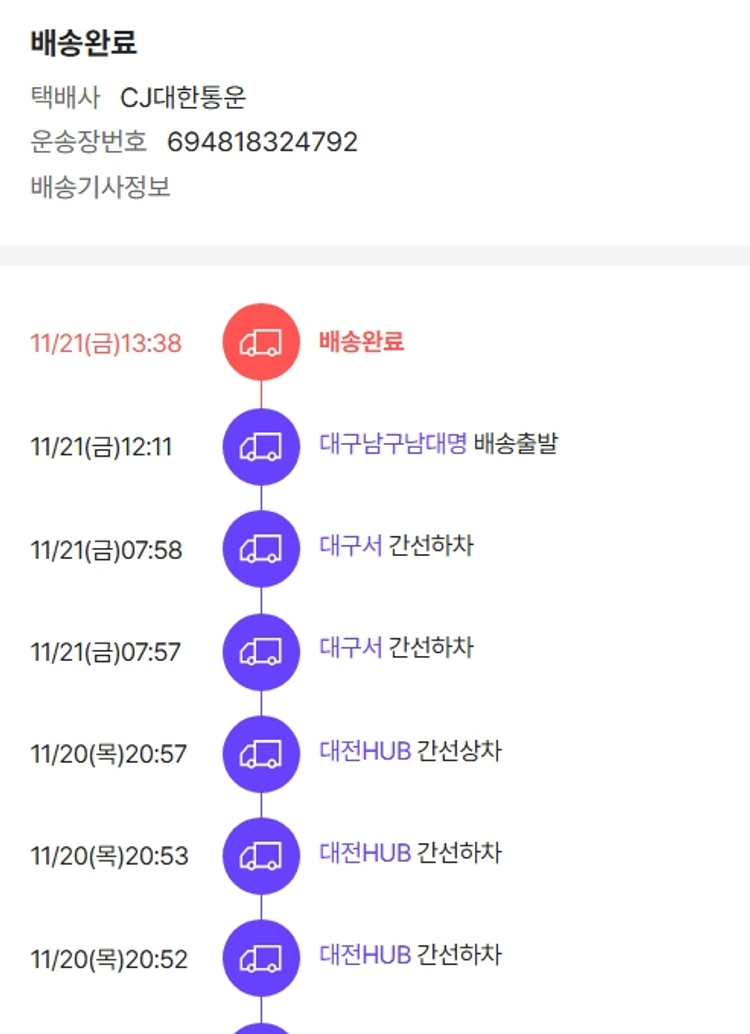Click the 배송완료 heading at top
750x1034 pixels.
coord(83,43)
